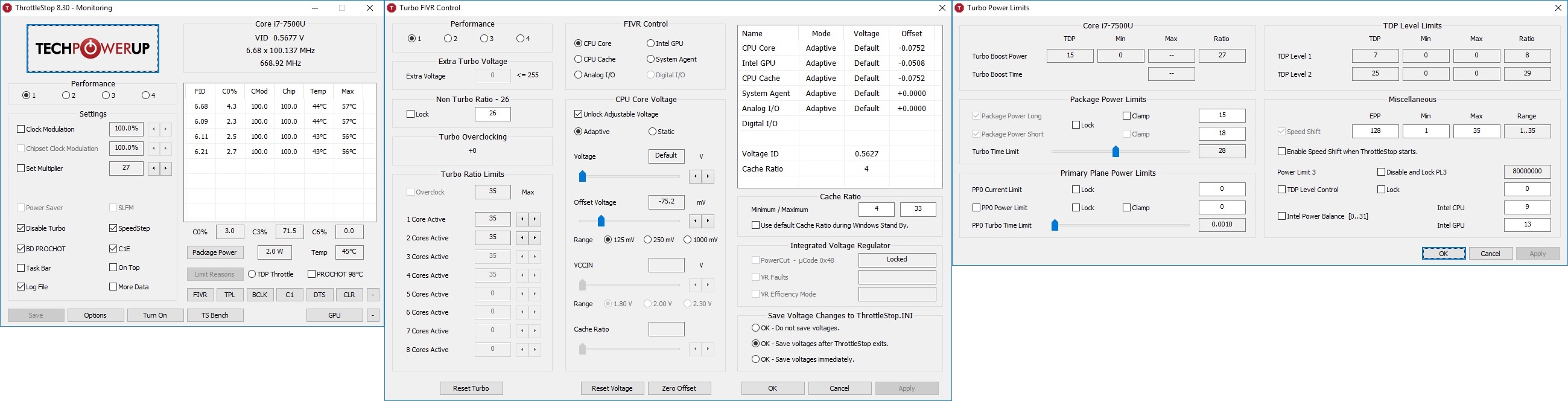This screenshot has height=401, width=1568.
Task: Click the PP0 Turbo Time Limit slider
Action: coord(1055,225)
